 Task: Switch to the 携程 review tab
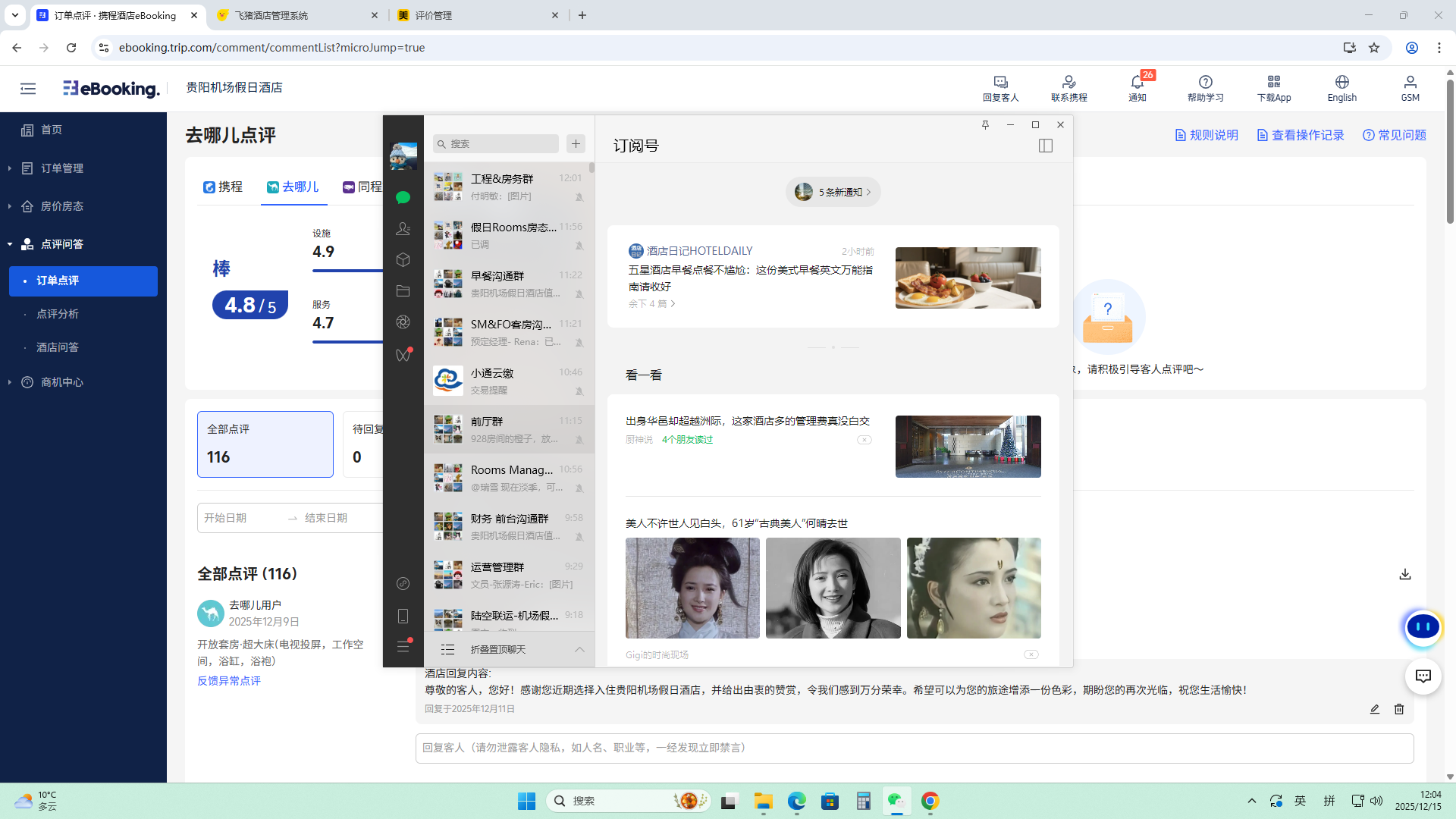coord(223,187)
